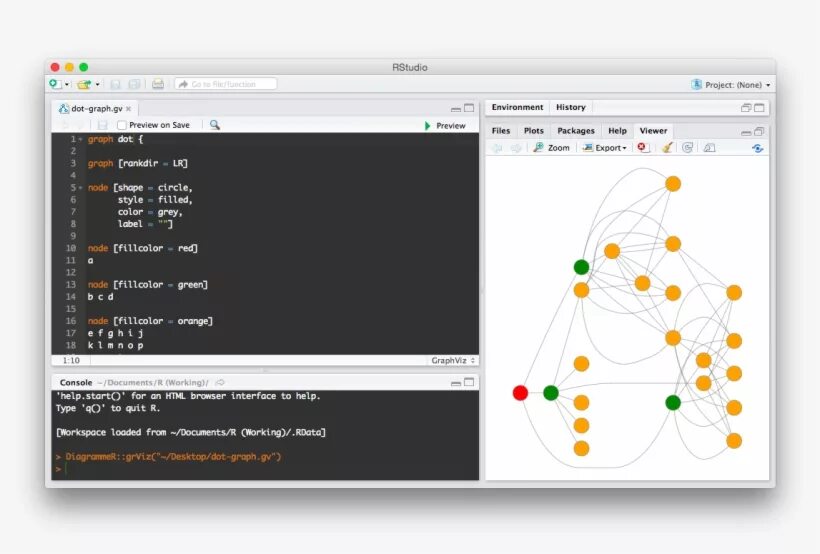Viewport: 820px width, 554px height.
Task: Click the Open File folder icon
Action: click(x=84, y=84)
